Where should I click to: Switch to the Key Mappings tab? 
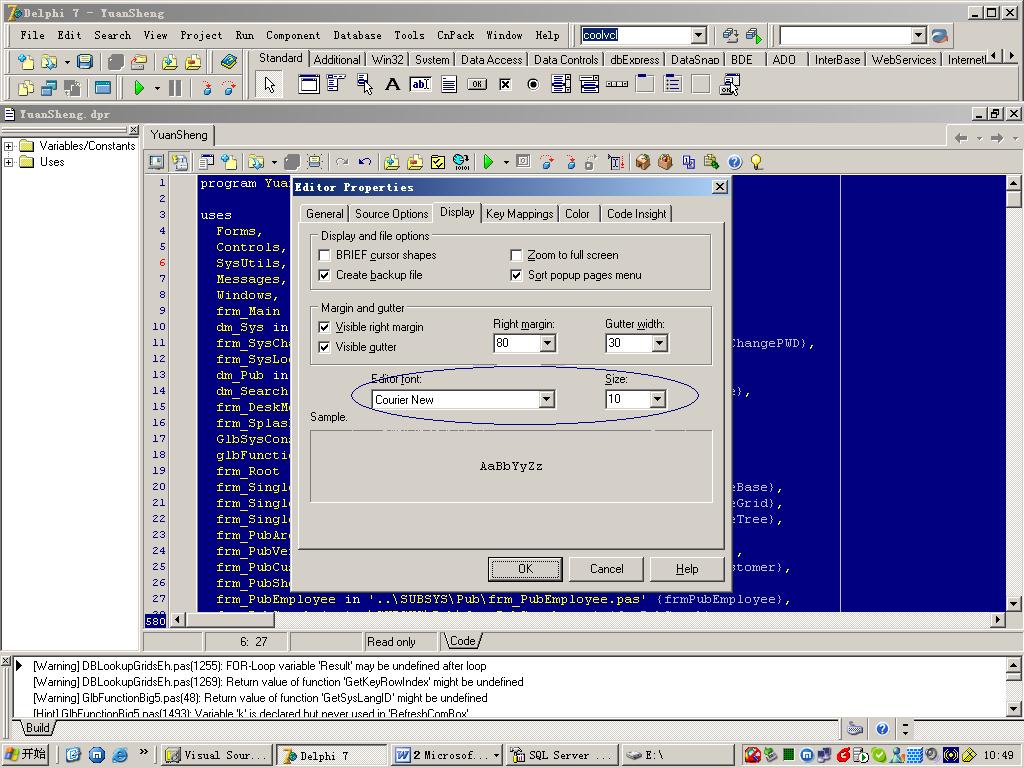click(519, 214)
